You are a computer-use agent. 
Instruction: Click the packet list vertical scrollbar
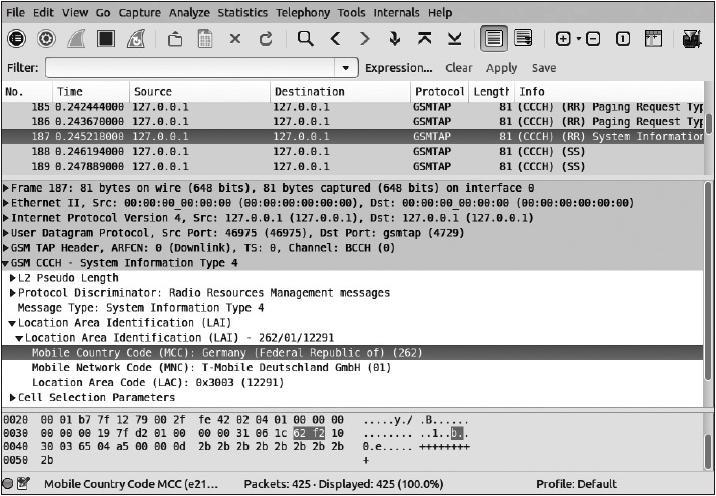tap(708, 135)
